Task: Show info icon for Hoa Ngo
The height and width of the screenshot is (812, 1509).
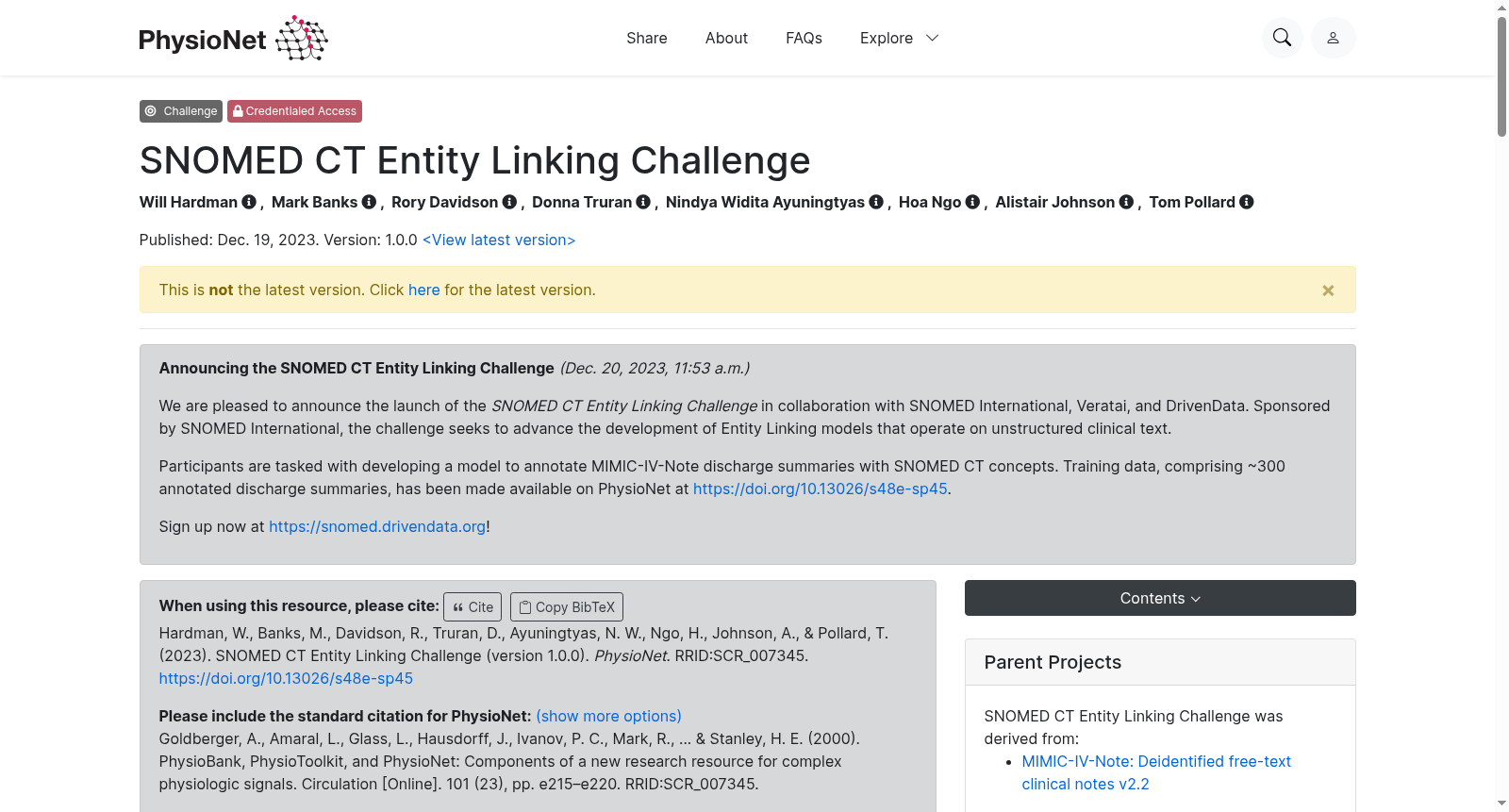Action: (972, 202)
